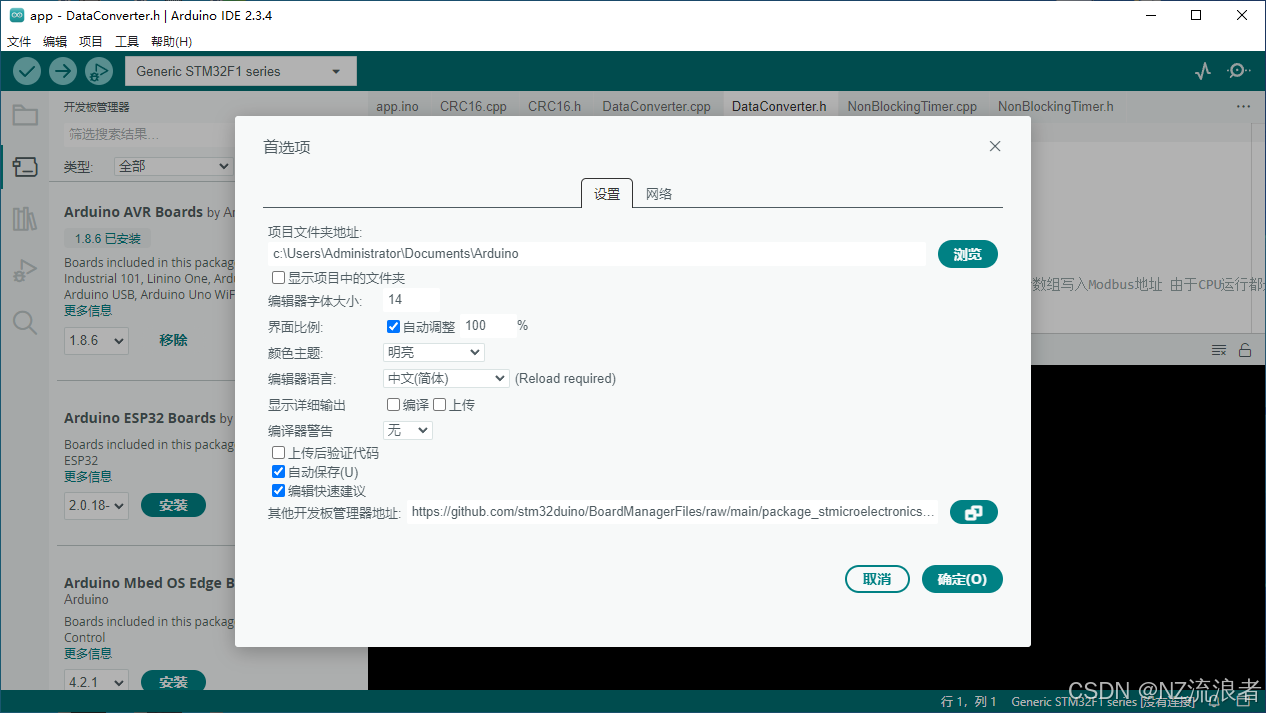
Task: Toggle 显示项目中的文件夹 checkbox
Action: pyautogui.click(x=279, y=277)
